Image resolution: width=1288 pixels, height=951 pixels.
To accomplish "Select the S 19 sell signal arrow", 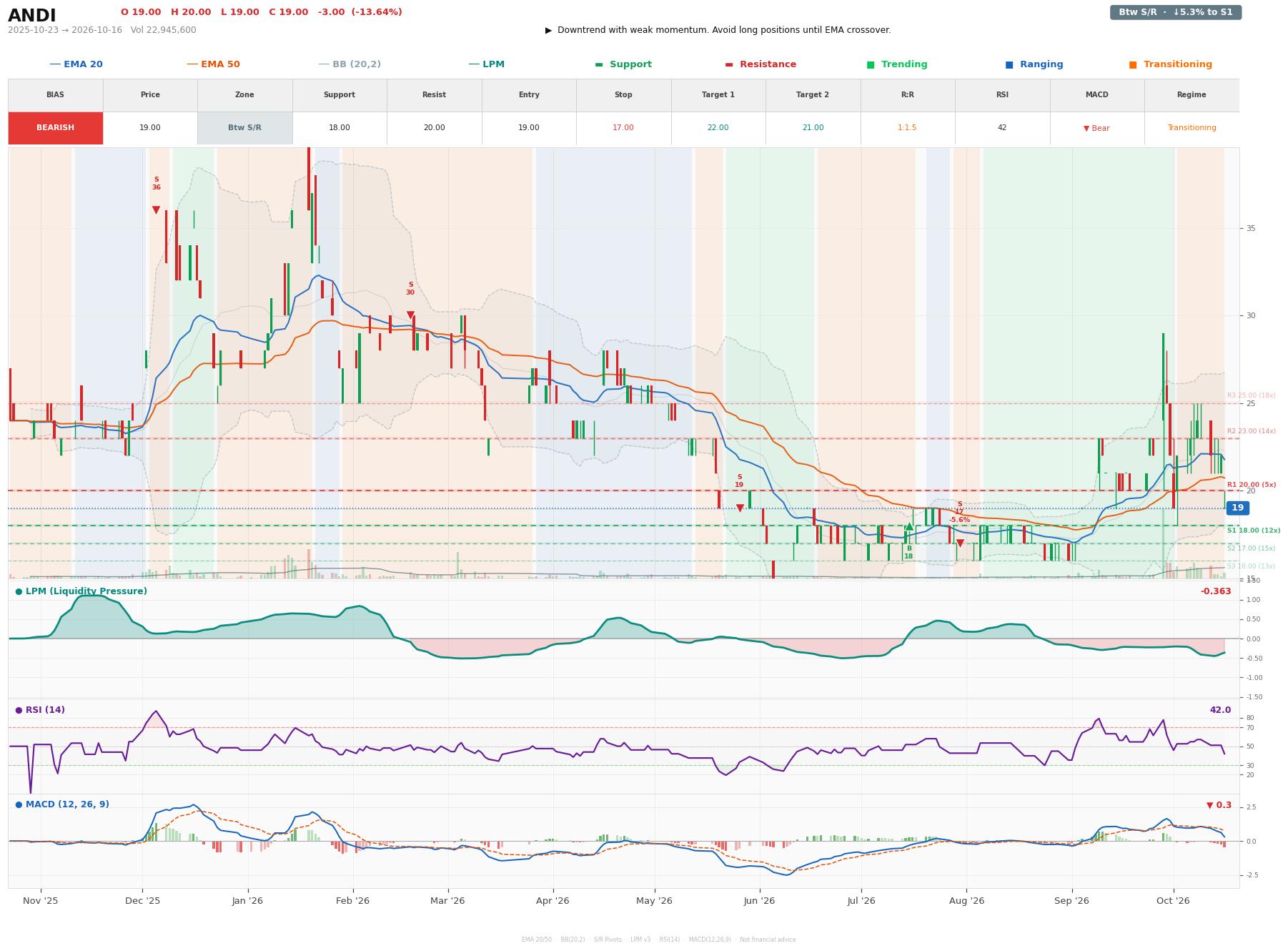I will [x=740, y=508].
